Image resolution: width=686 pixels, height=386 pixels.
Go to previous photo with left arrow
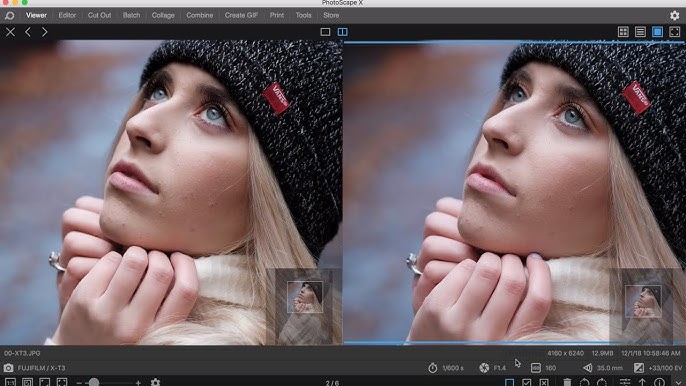click(28, 32)
